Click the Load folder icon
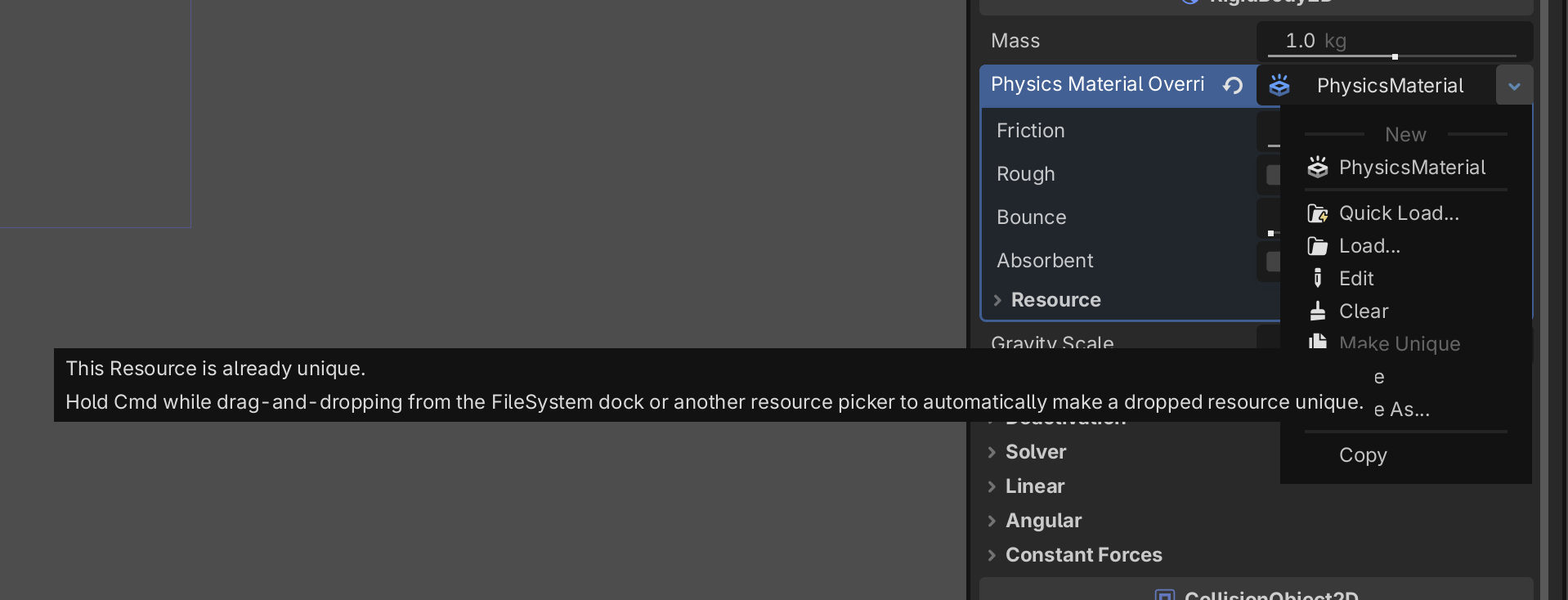This screenshot has width=1568, height=600. coord(1317,246)
